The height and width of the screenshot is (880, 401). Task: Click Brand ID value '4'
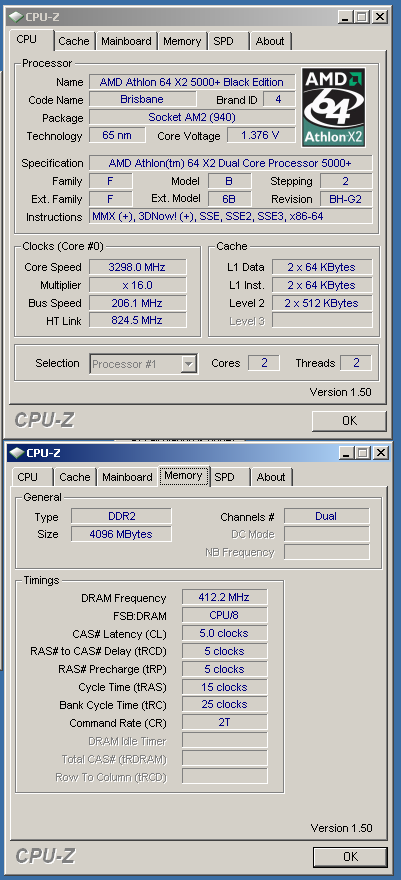coord(279,99)
